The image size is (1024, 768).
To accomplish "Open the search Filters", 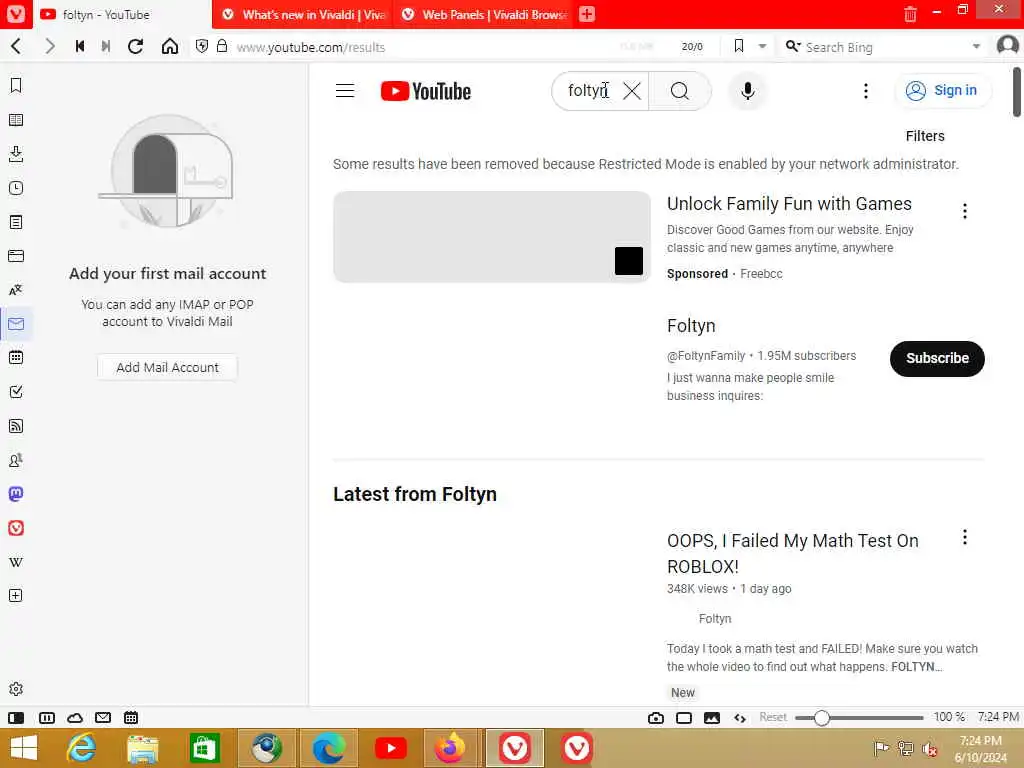I will (925, 136).
